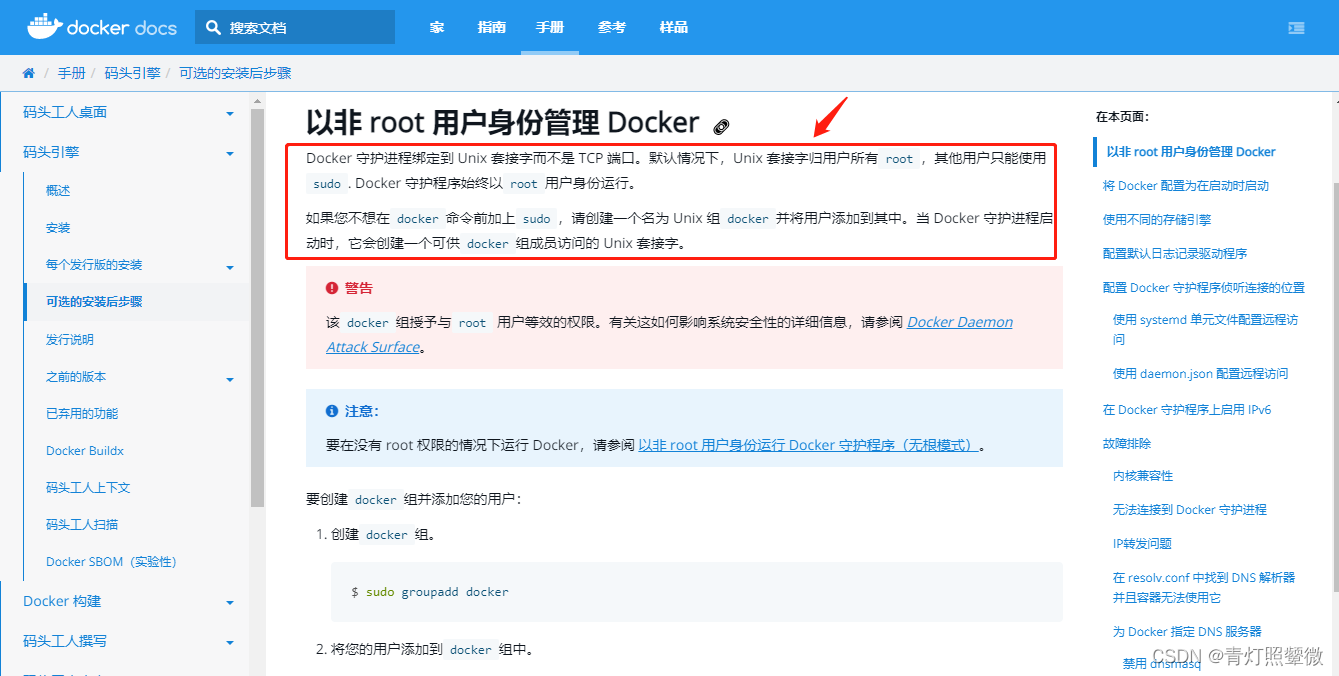The height and width of the screenshot is (676, 1339).
Task: Open the 指南 nav tab
Action: [x=492, y=27]
